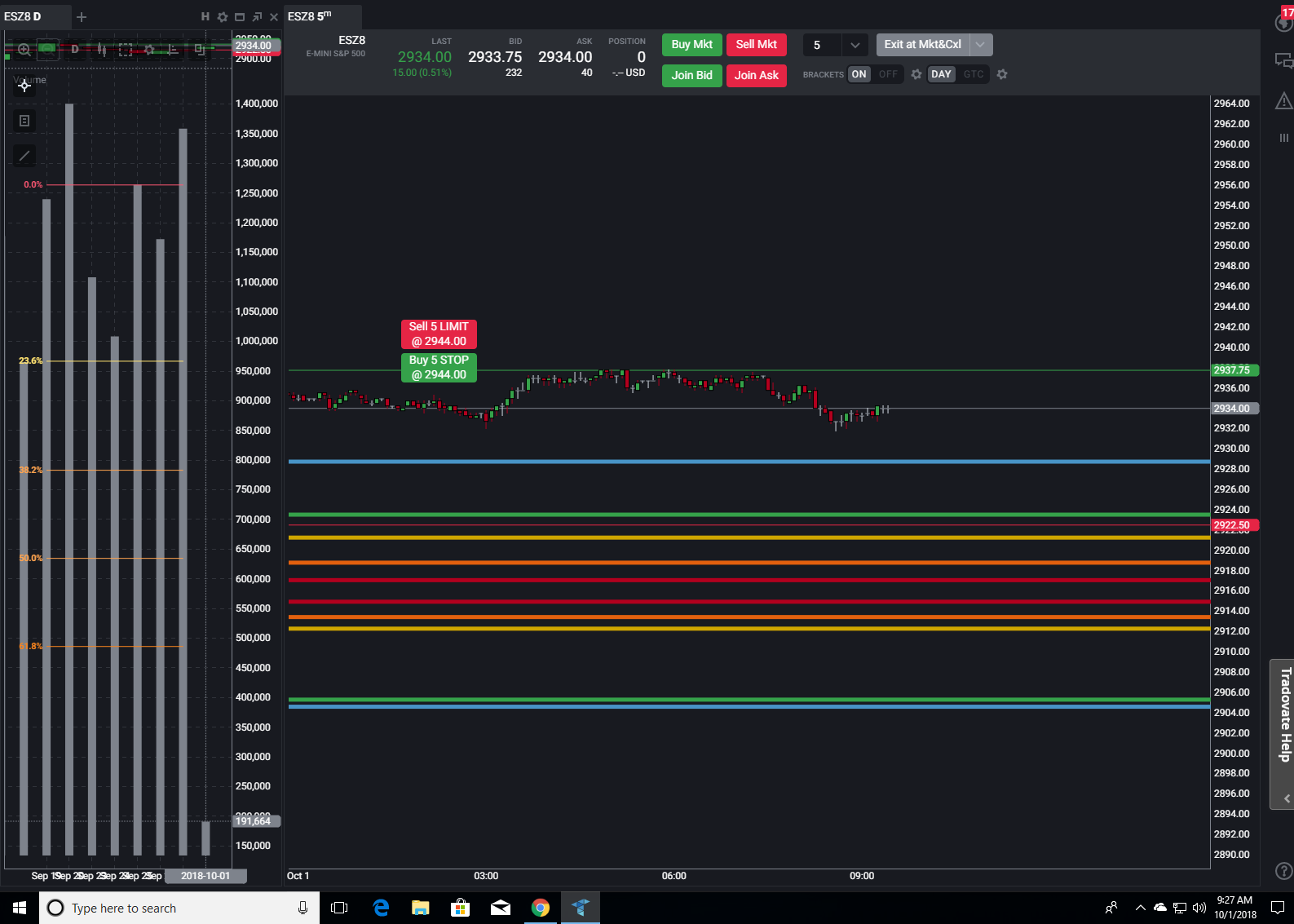Open time-in-force settings gear icon
The image size is (1294, 924).
coord(1002,74)
